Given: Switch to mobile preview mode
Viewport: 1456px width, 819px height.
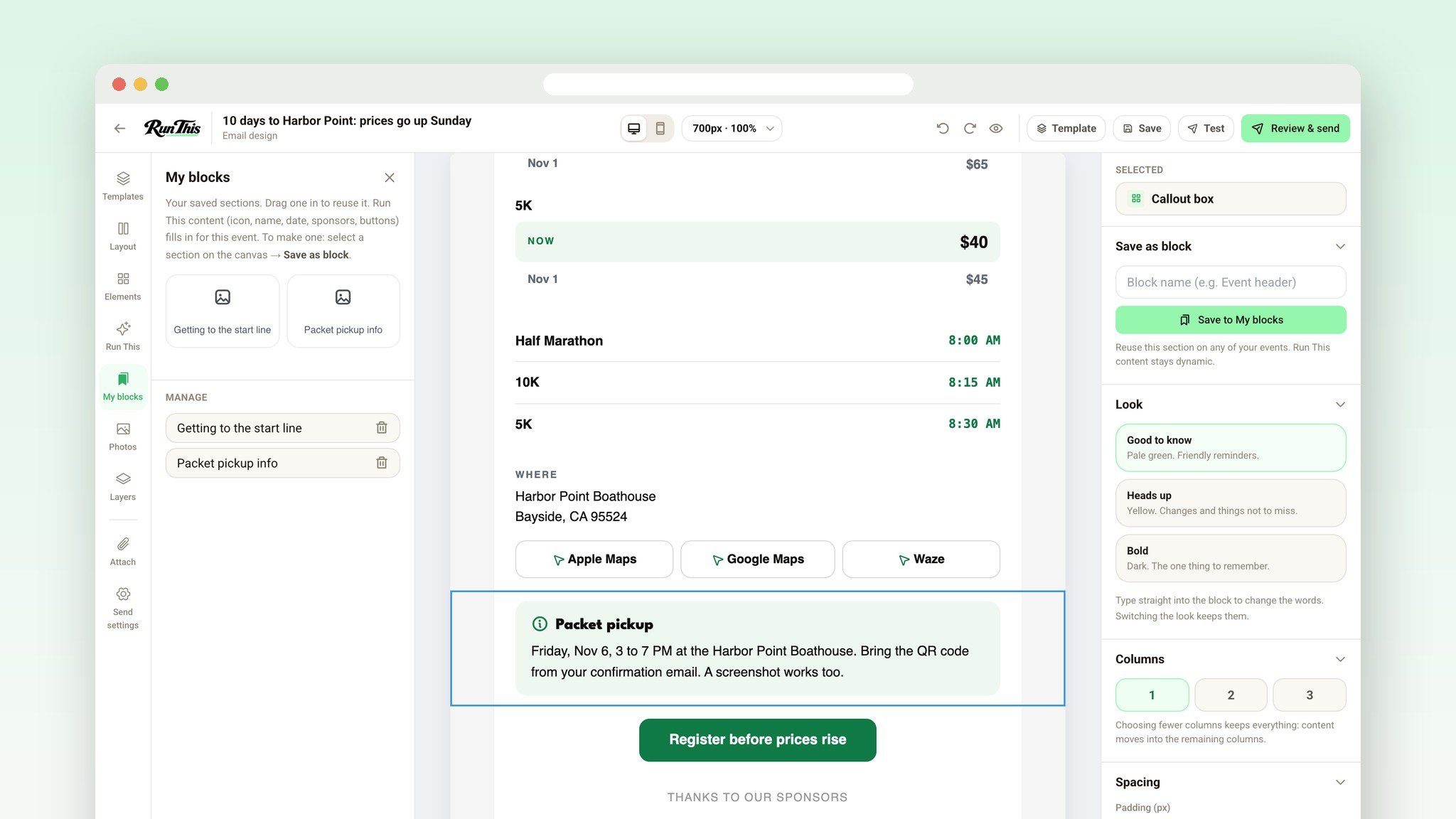Looking at the screenshot, I should pyautogui.click(x=660, y=129).
